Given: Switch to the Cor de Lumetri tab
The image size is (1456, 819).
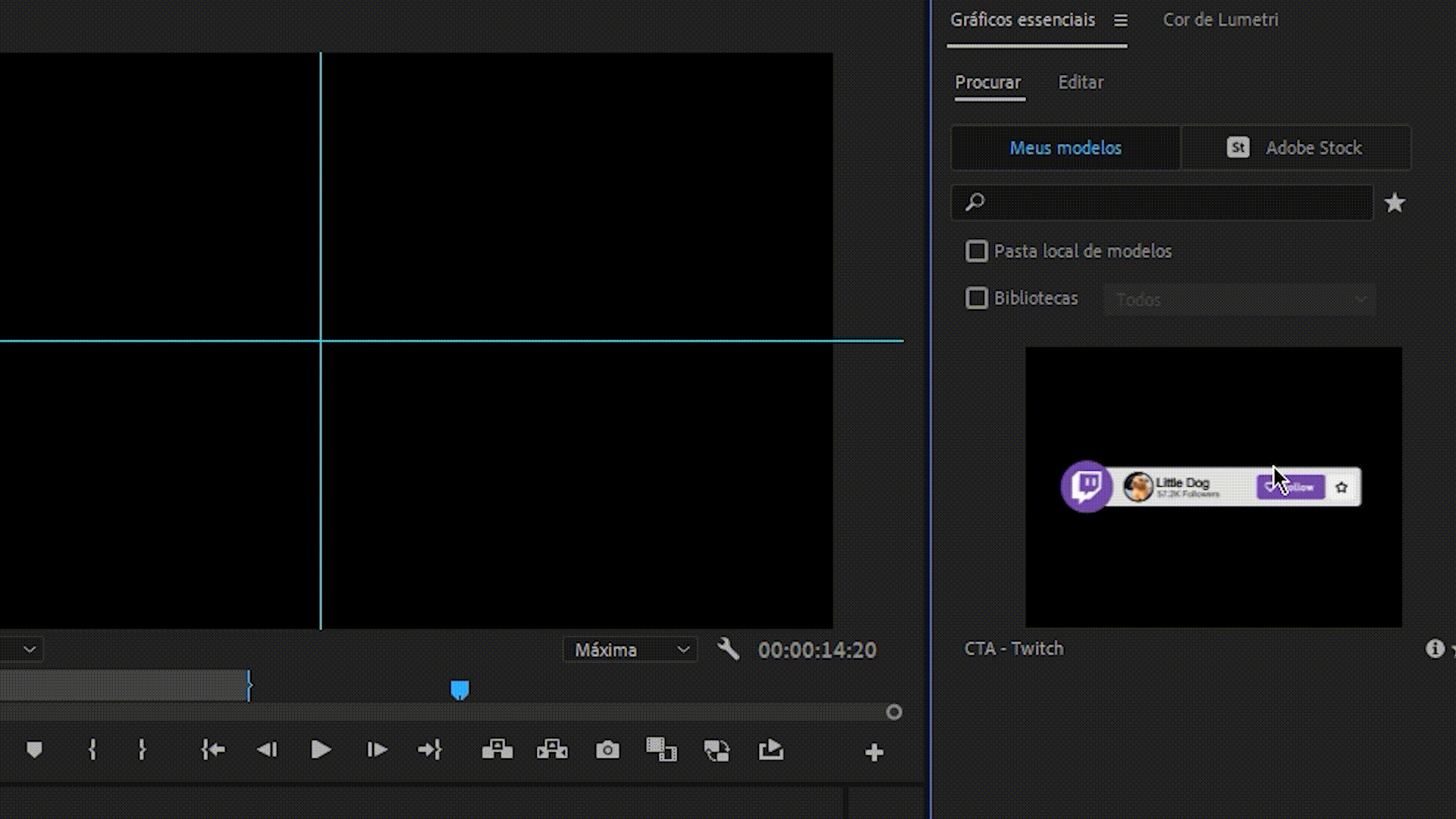Looking at the screenshot, I should coord(1220,20).
